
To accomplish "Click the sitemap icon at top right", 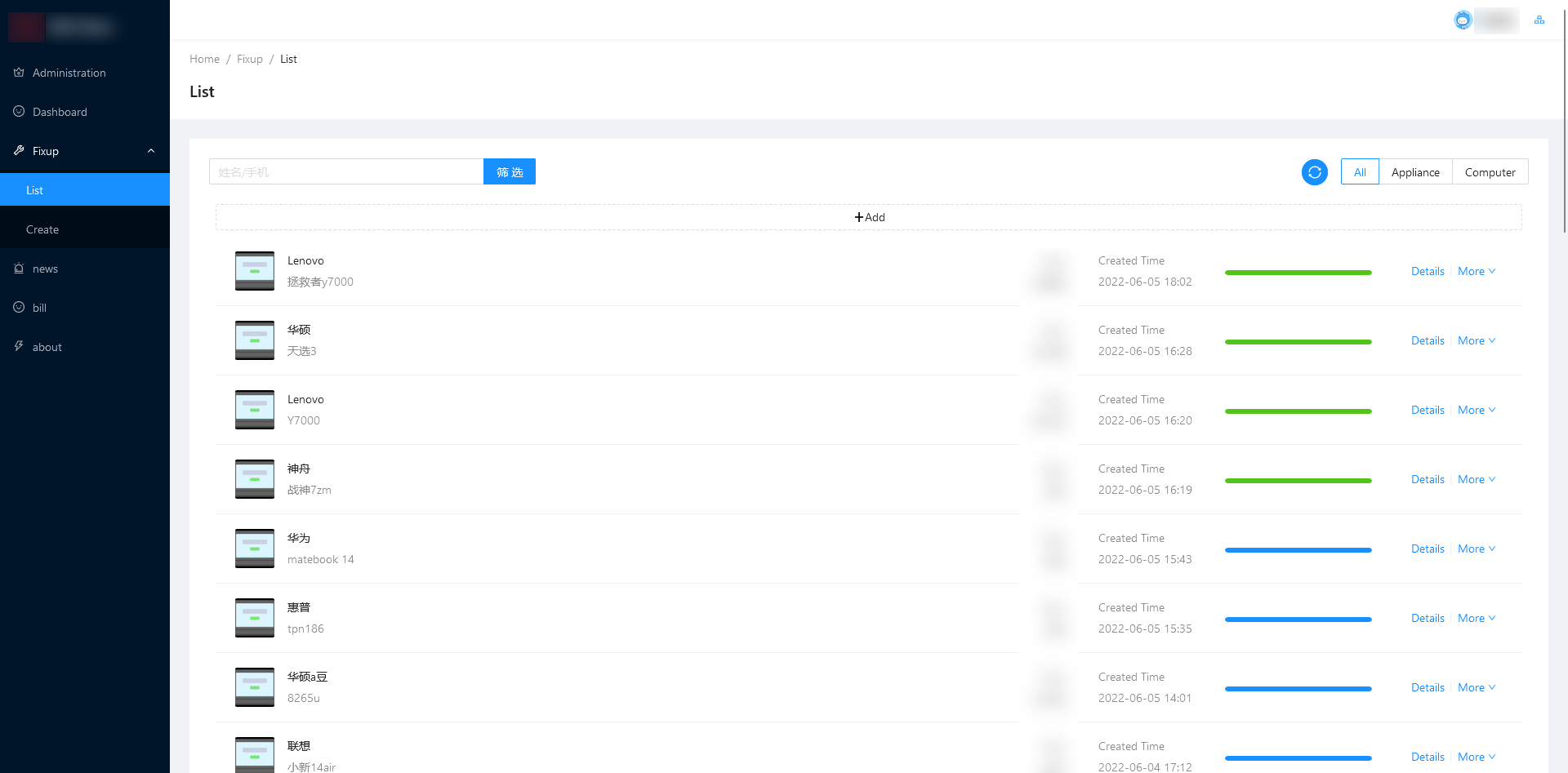I will (x=1539, y=20).
